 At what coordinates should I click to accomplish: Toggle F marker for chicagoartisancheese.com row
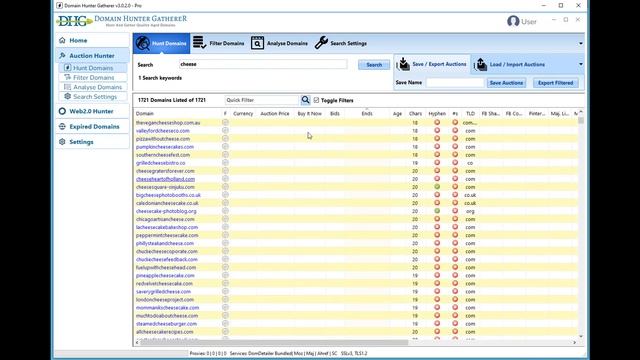click(x=225, y=219)
